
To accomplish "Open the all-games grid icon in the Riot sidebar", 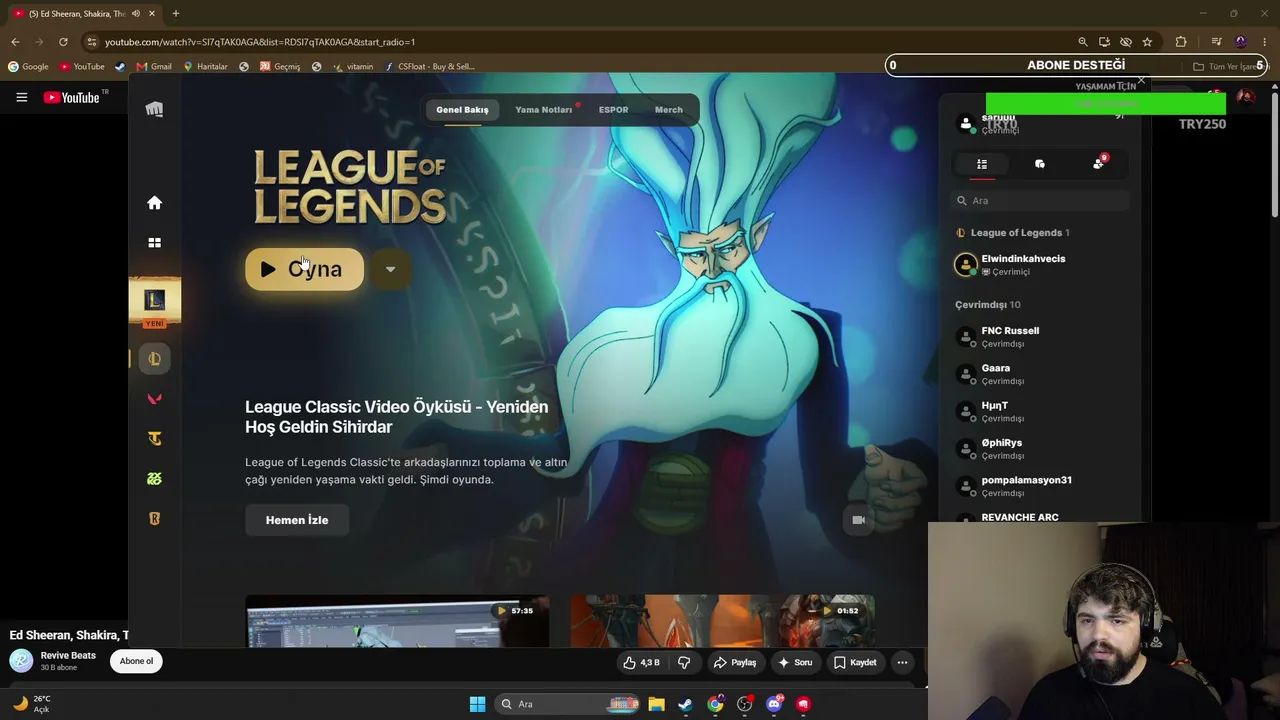I will coord(154,243).
